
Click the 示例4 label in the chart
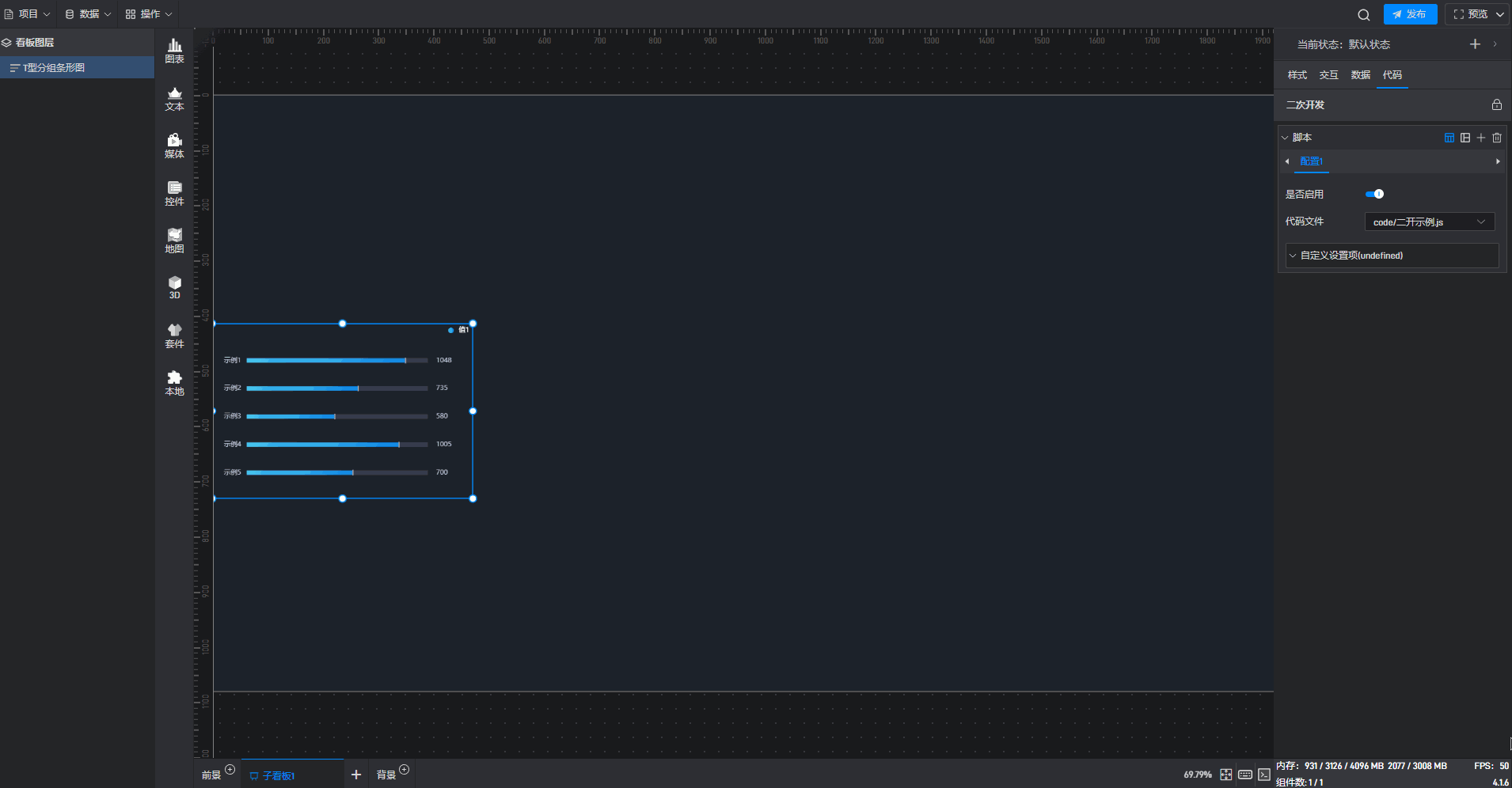tap(232, 444)
